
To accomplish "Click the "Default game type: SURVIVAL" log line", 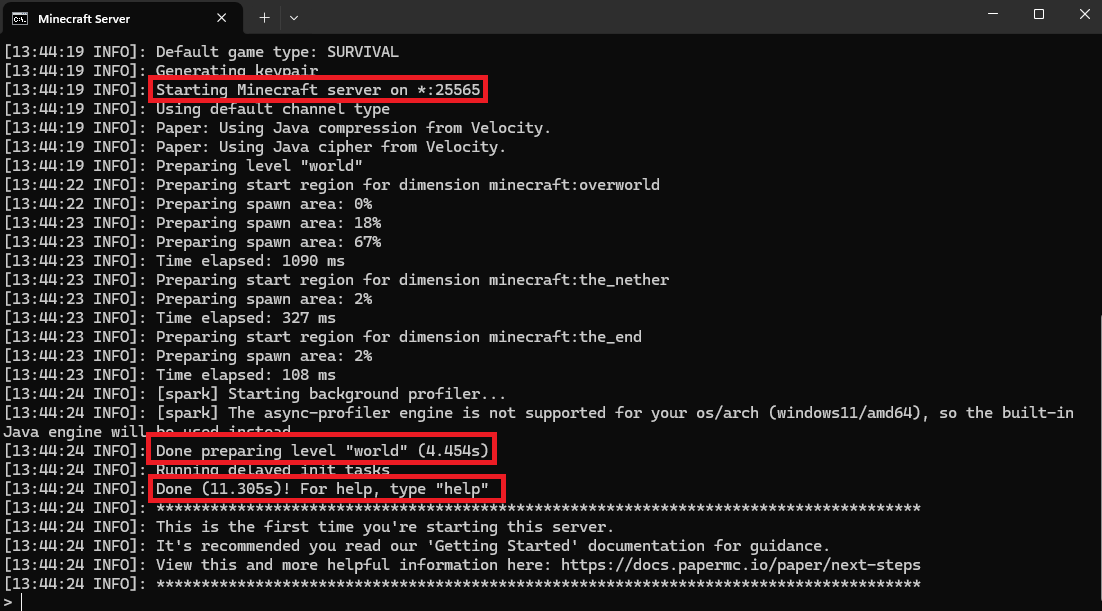I will click(277, 52).
